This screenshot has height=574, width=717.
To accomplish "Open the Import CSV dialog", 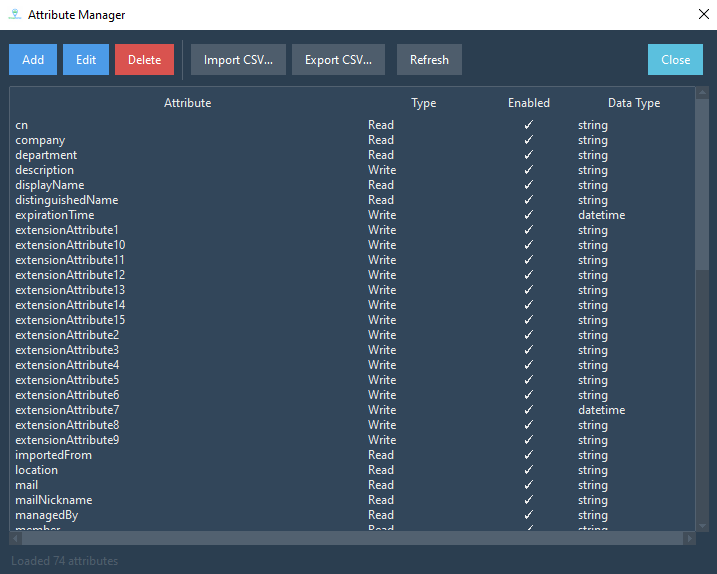I will tap(238, 60).
